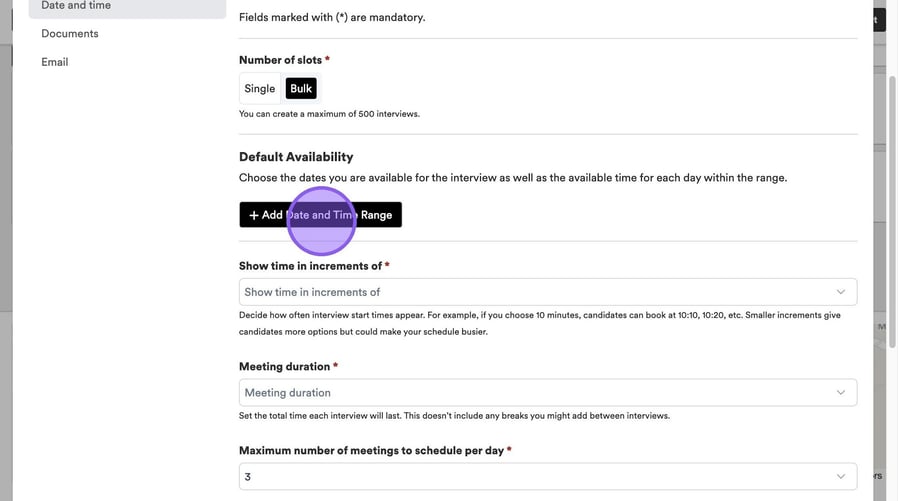The height and width of the screenshot is (501, 898).
Task: Select the Single slot option
Action: click(260, 89)
